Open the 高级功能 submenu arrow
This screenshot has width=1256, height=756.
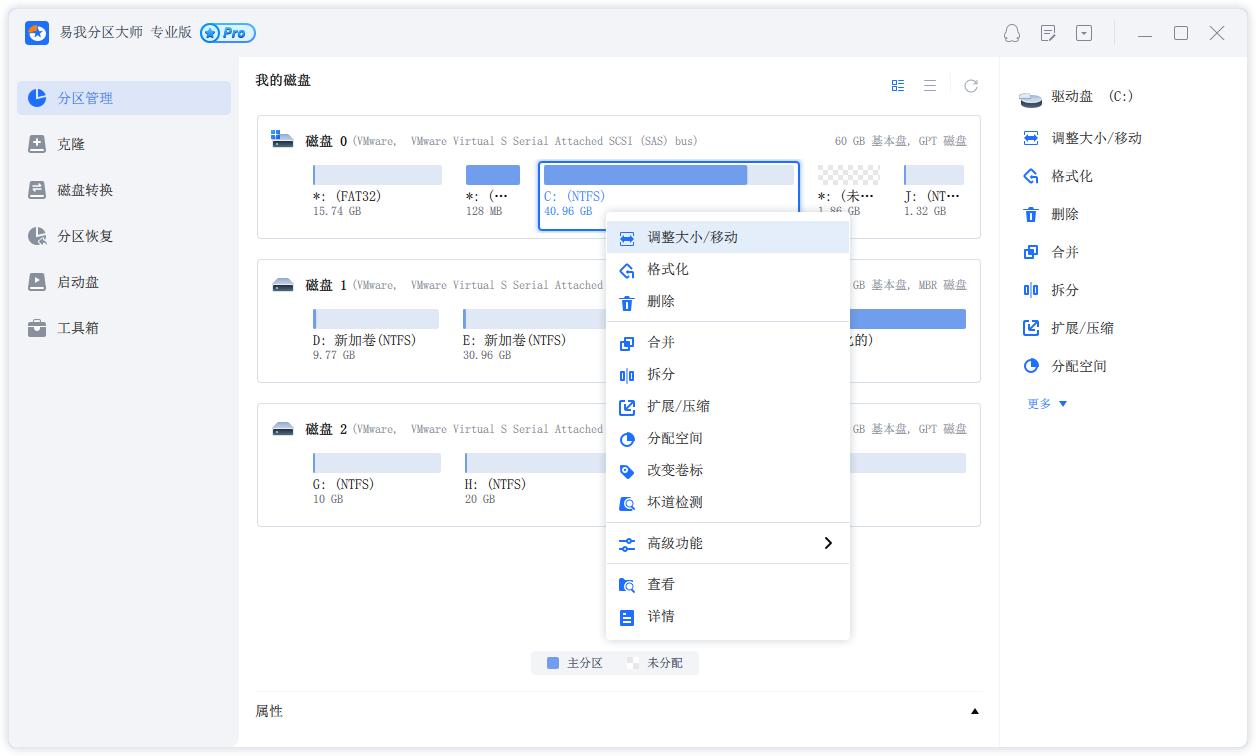tap(827, 543)
